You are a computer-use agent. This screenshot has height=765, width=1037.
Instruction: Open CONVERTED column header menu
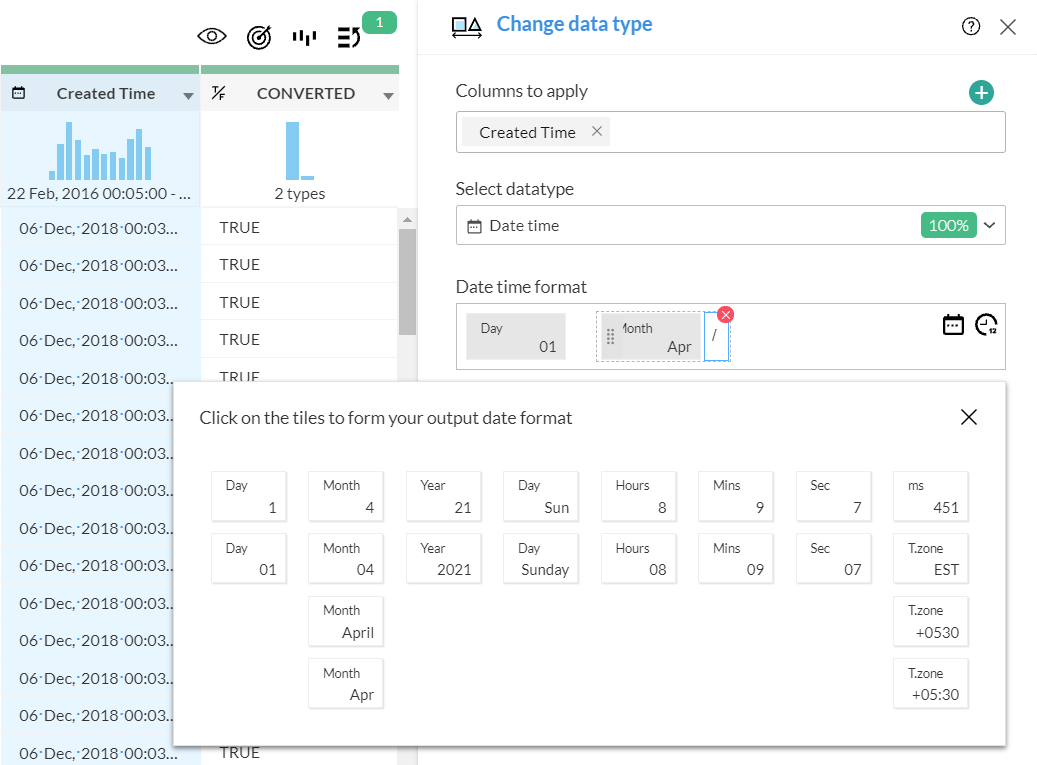388,95
